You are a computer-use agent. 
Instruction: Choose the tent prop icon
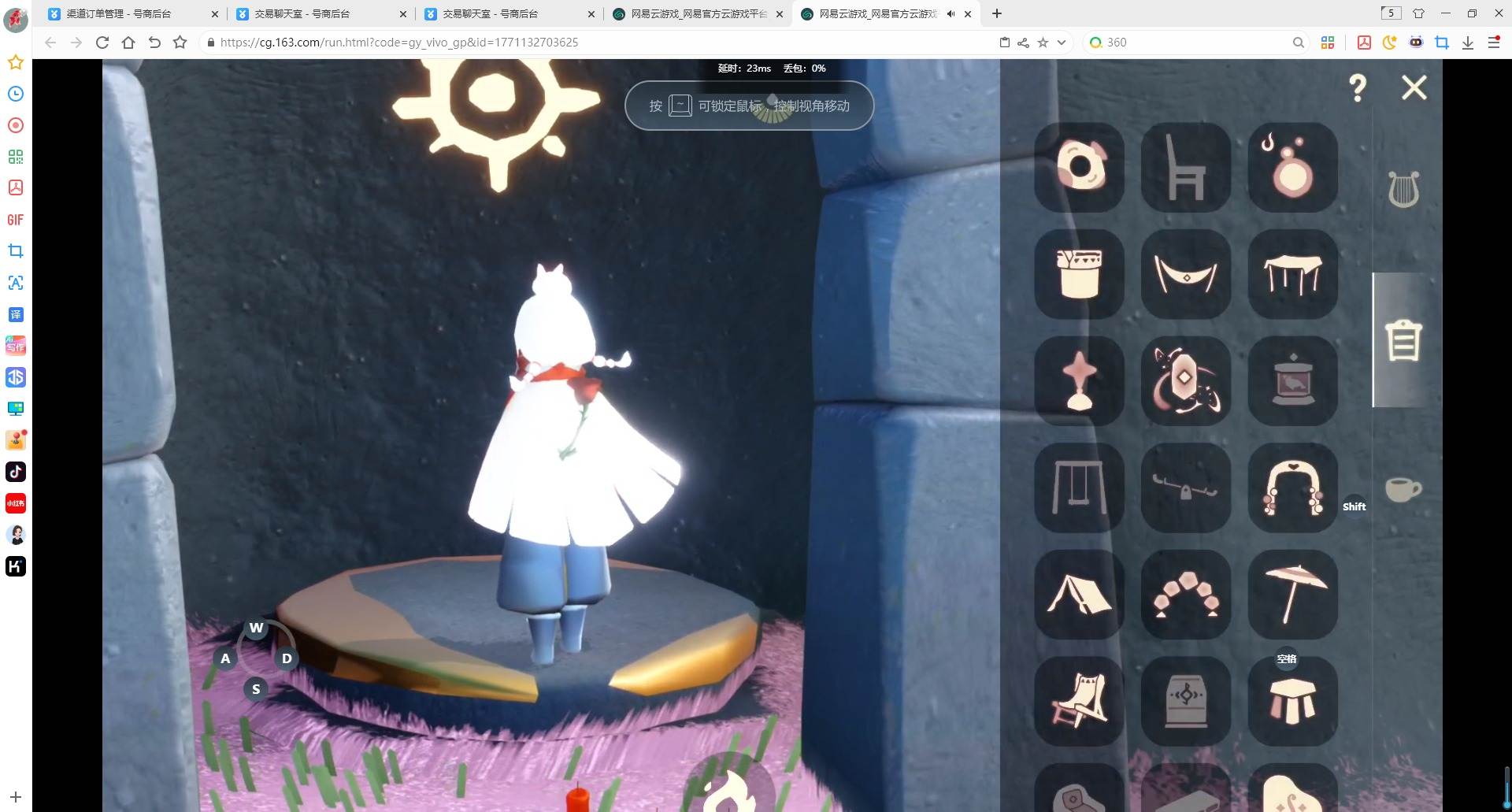(x=1079, y=595)
